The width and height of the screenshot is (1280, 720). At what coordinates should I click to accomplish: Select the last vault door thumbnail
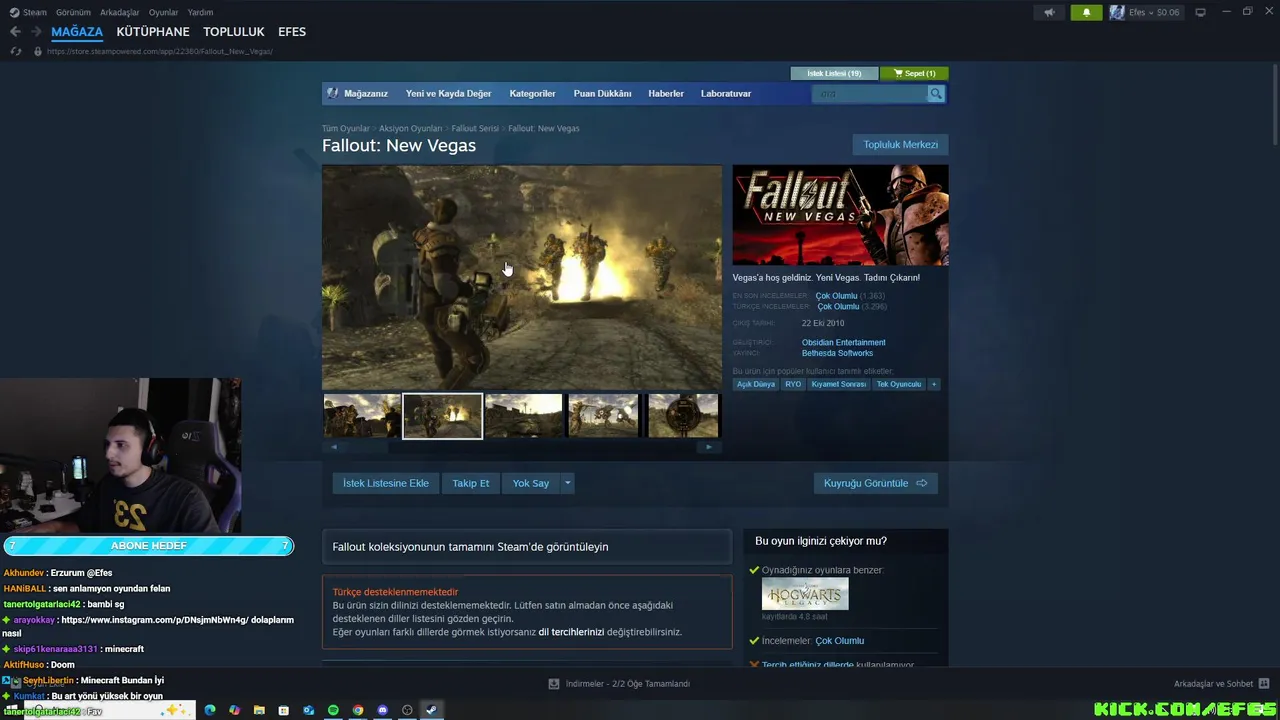coord(683,416)
